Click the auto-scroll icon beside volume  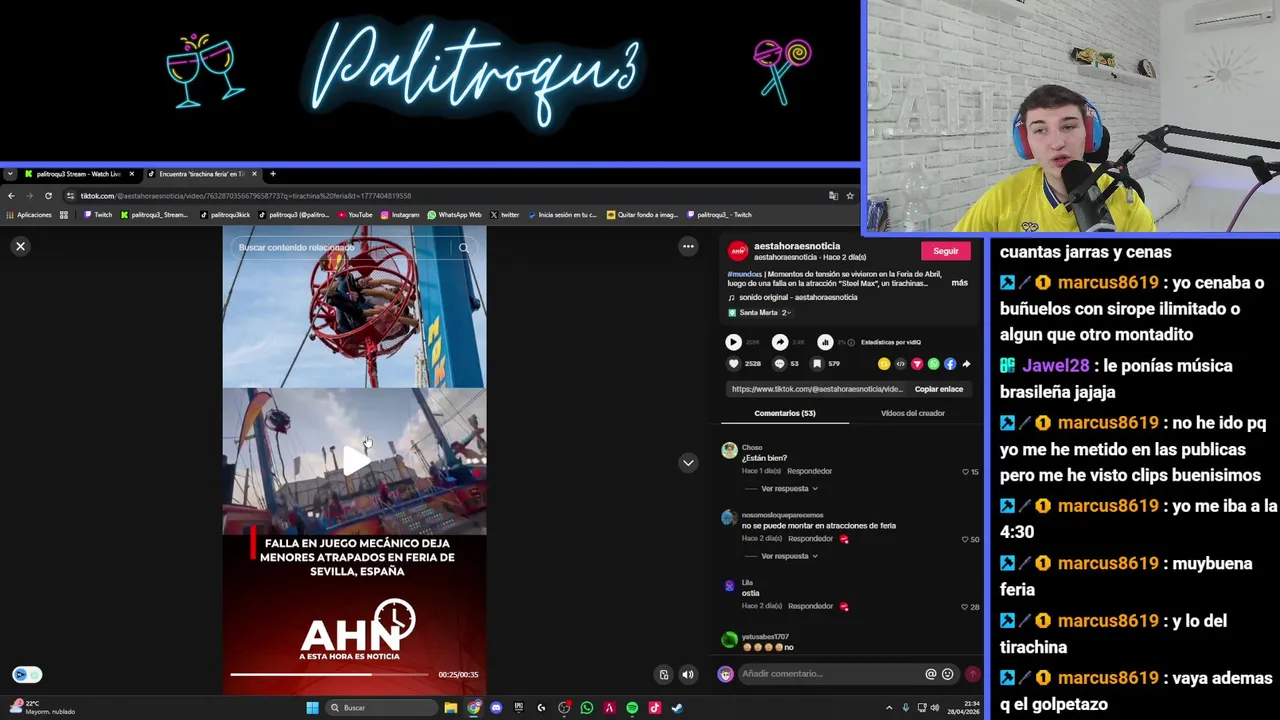pyautogui.click(x=663, y=675)
